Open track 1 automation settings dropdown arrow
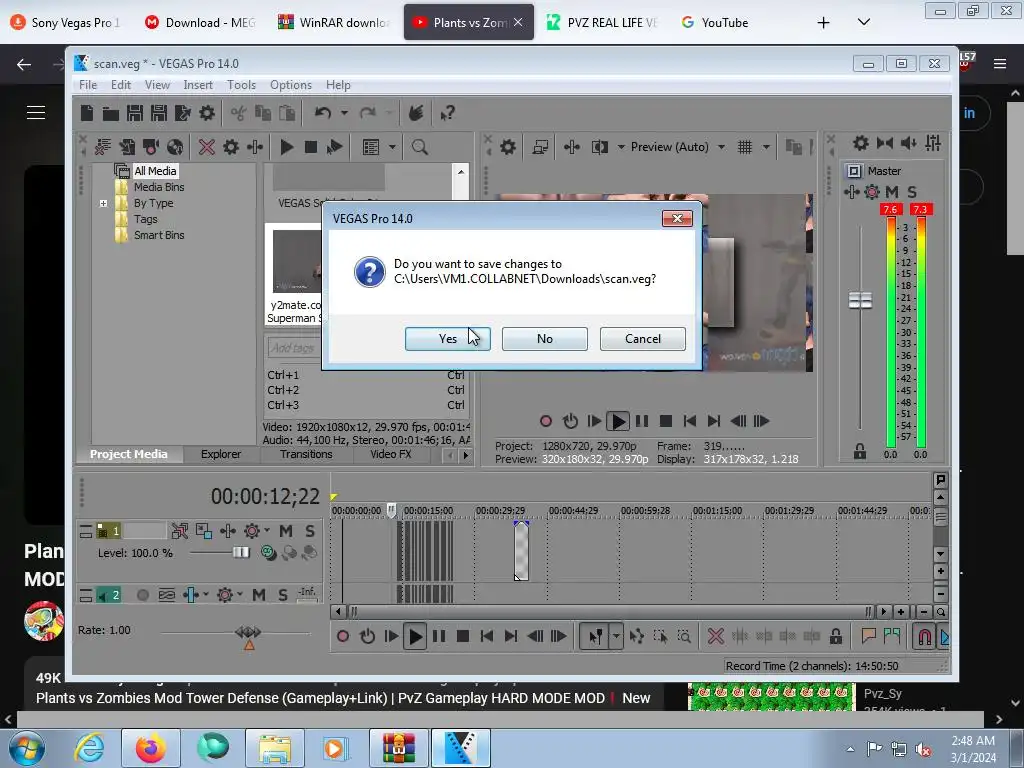The width and height of the screenshot is (1024, 768). click(x=266, y=530)
